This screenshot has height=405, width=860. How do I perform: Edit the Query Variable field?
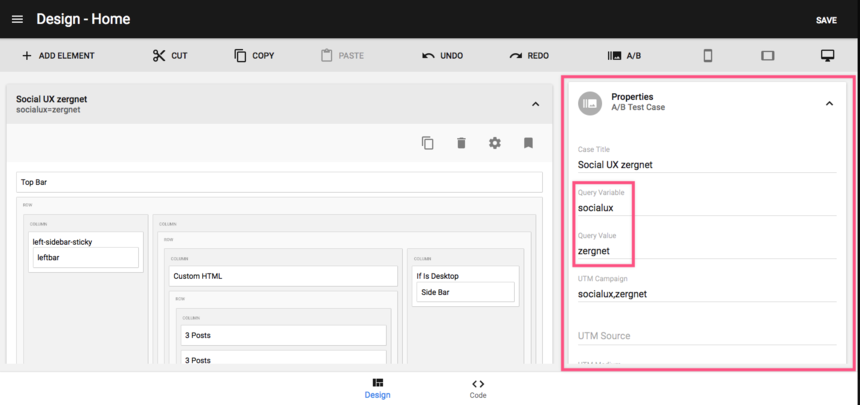706,208
